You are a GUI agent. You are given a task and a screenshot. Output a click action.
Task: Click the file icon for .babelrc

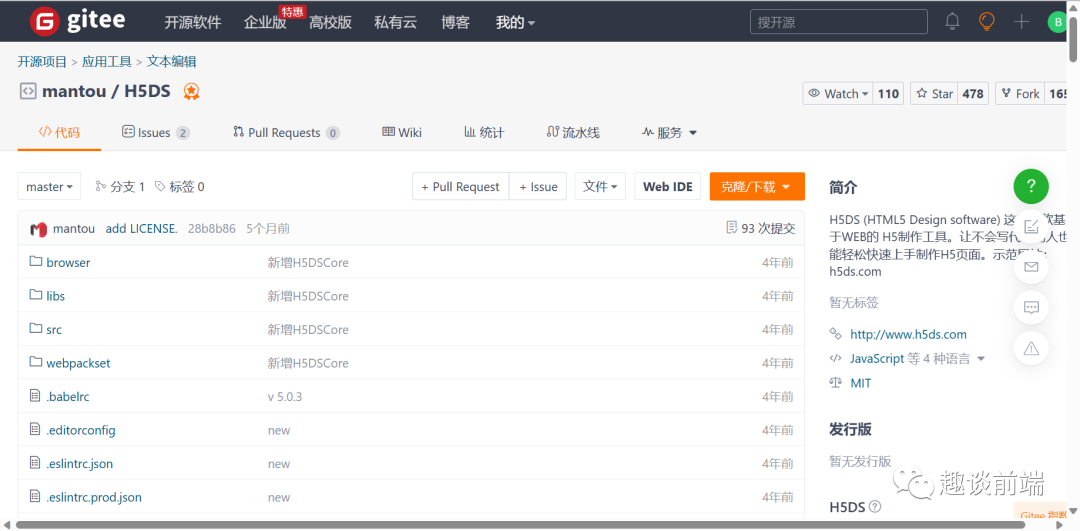pyautogui.click(x=36, y=395)
